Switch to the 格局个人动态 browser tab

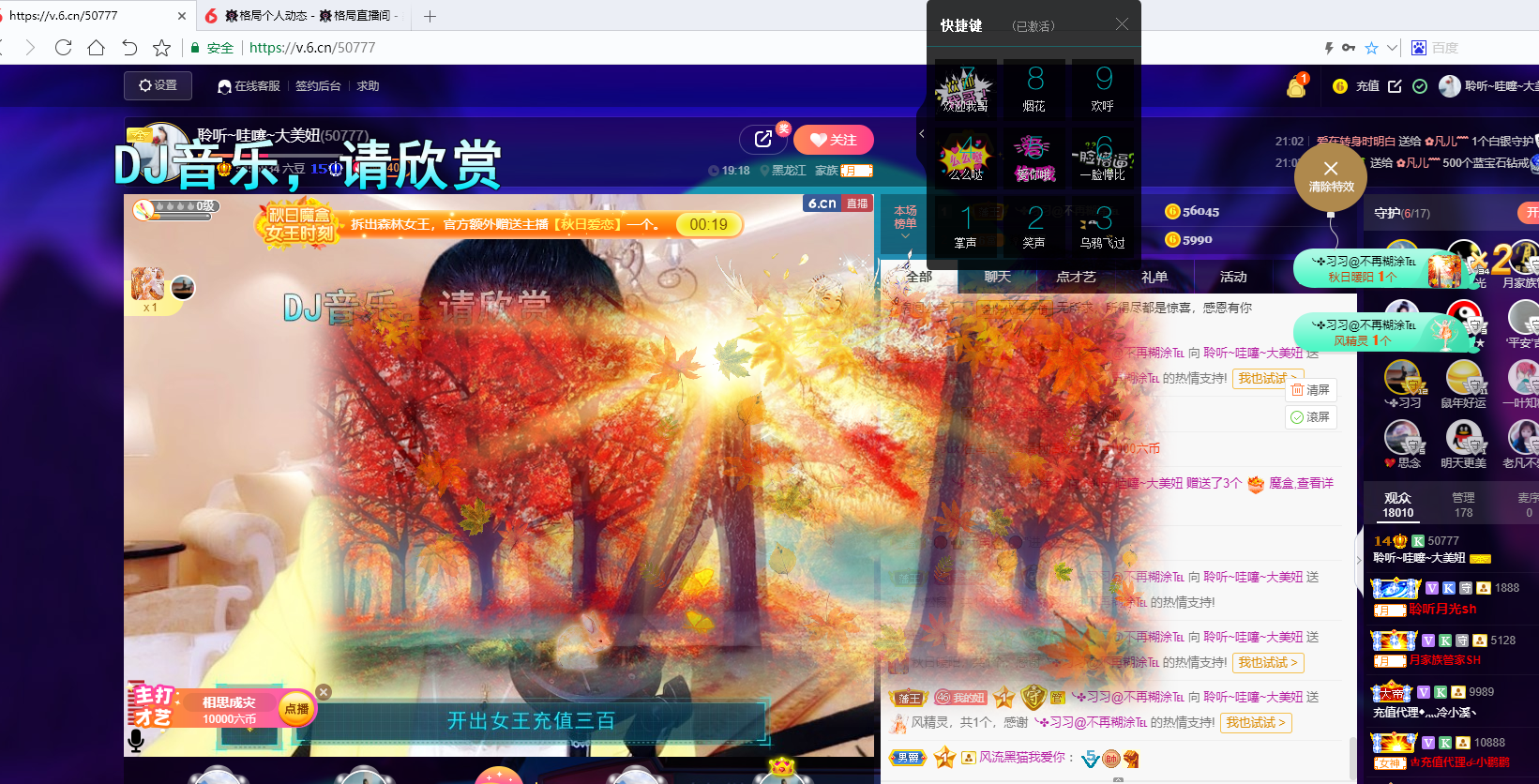pyautogui.click(x=302, y=16)
